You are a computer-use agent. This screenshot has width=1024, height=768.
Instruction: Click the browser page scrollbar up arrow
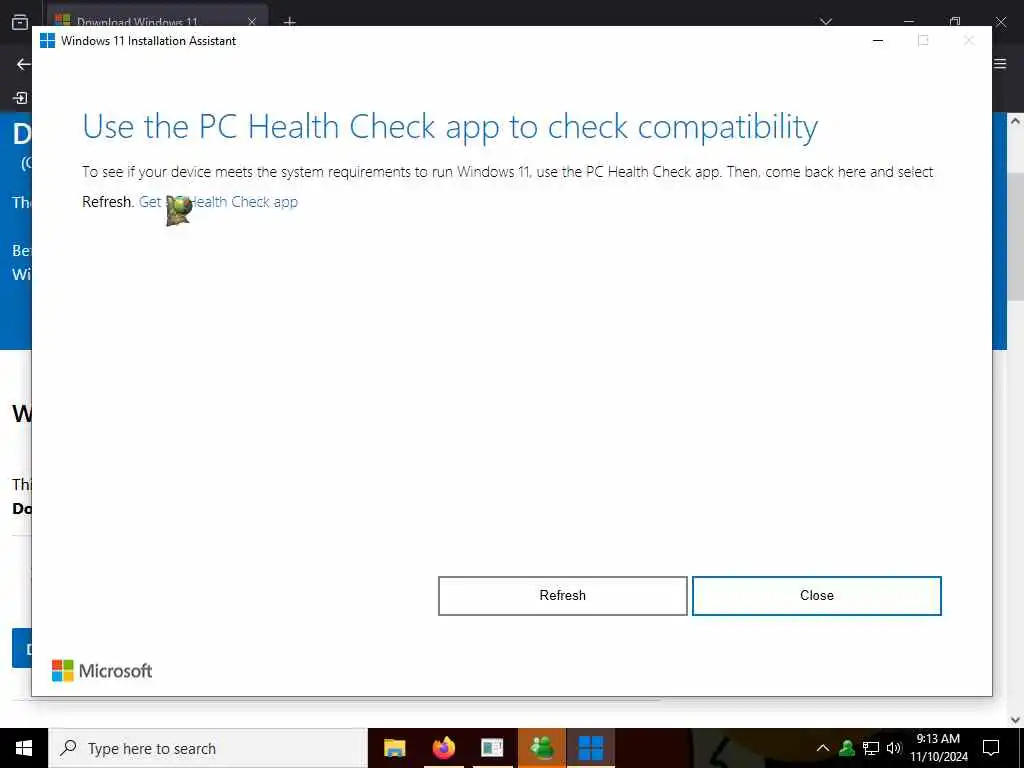click(1015, 121)
